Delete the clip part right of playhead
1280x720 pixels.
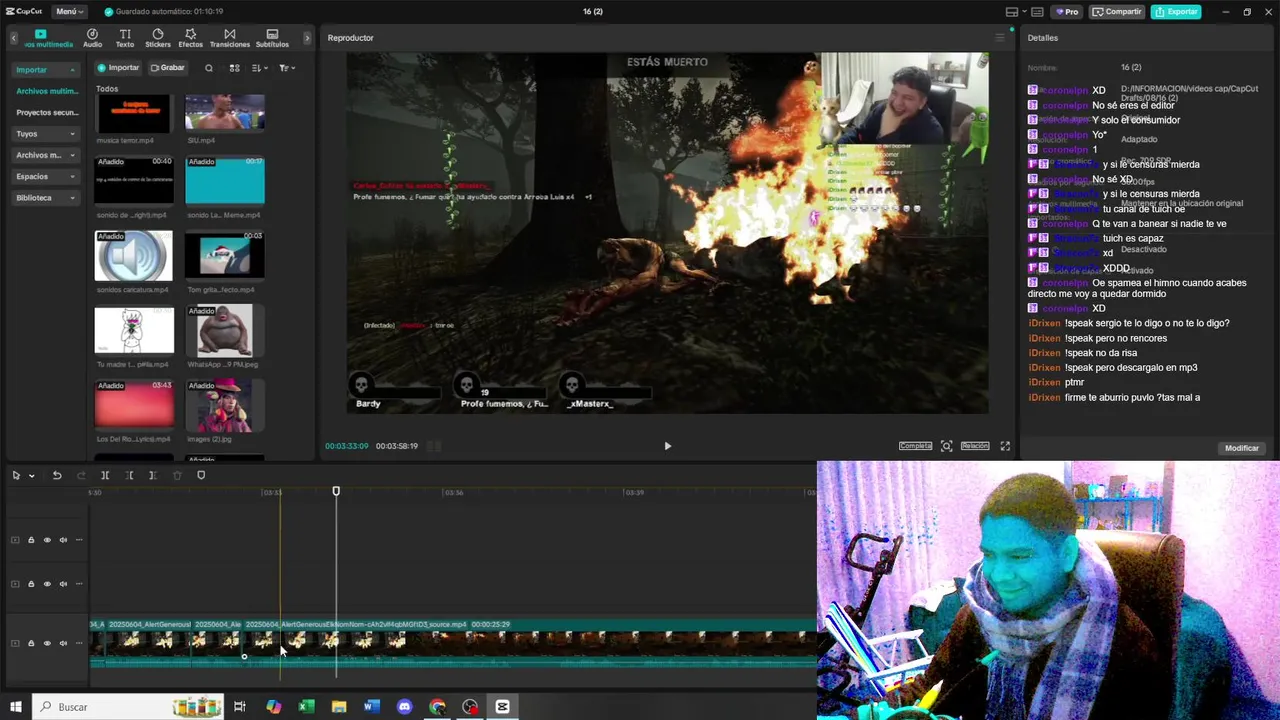pos(152,476)
